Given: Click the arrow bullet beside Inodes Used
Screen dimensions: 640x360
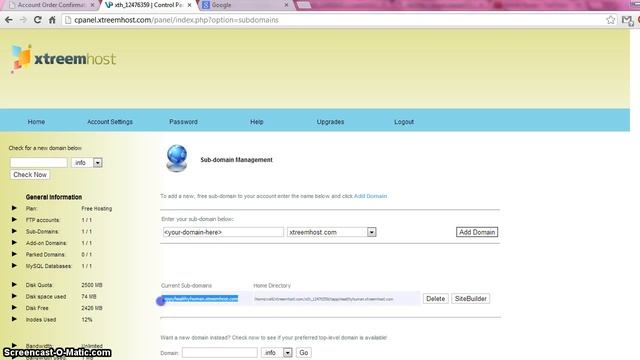Looking at the screenshot, I should pos(14,319).
